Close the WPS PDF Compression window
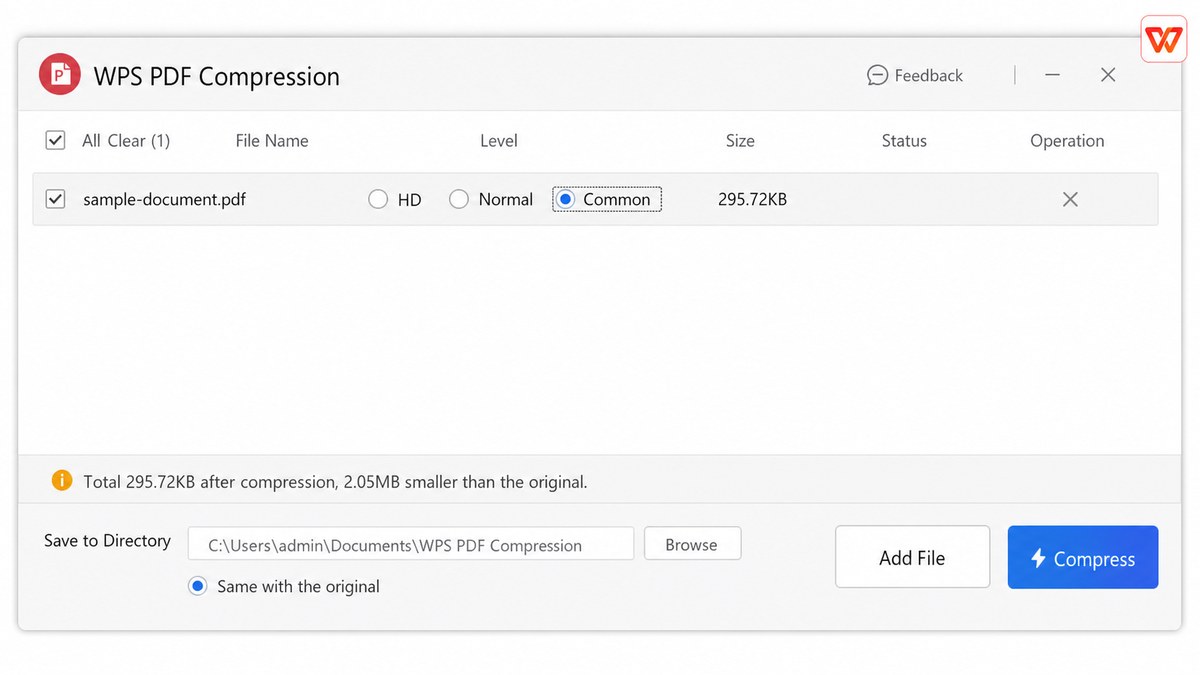Viewport: 1200px width, 675px height. [x=1108, y=75]
